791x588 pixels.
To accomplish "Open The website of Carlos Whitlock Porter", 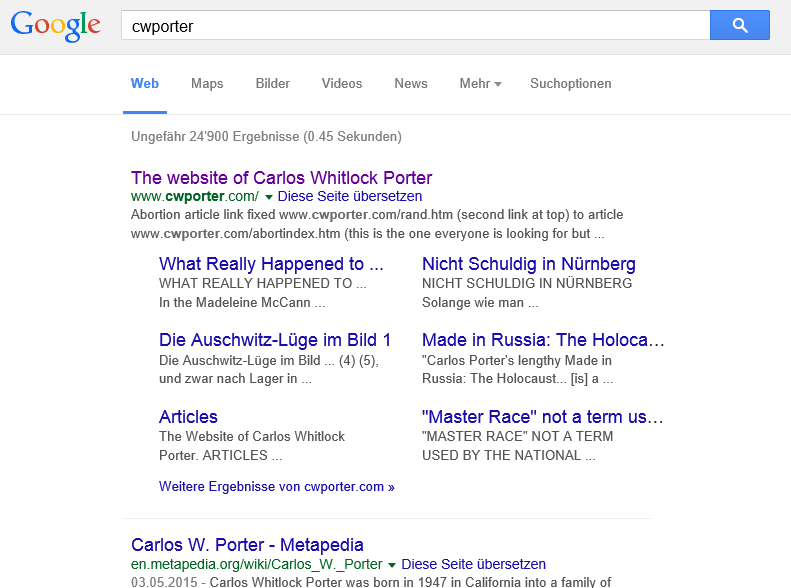I will coord(281,178).
